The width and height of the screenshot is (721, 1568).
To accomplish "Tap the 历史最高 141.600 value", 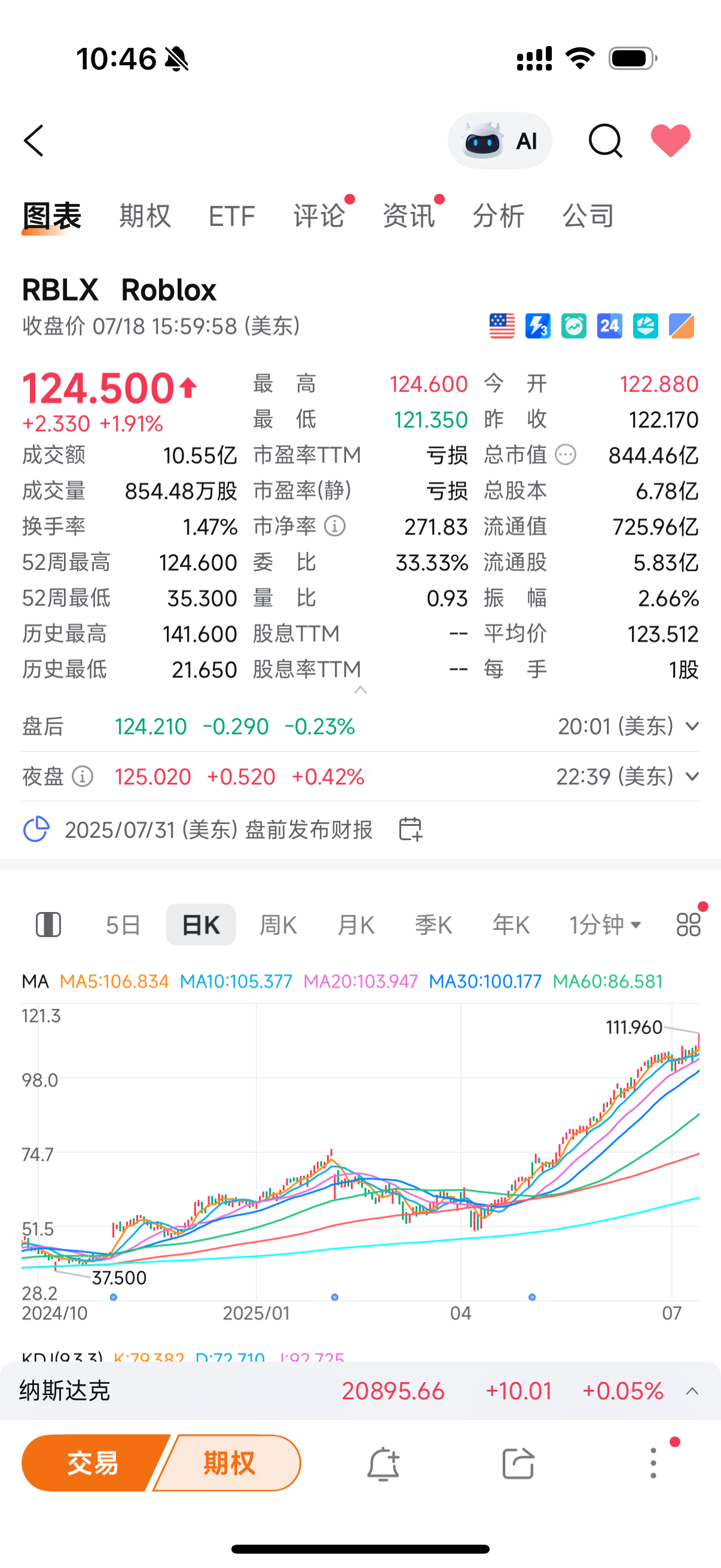I will [200, 634].
